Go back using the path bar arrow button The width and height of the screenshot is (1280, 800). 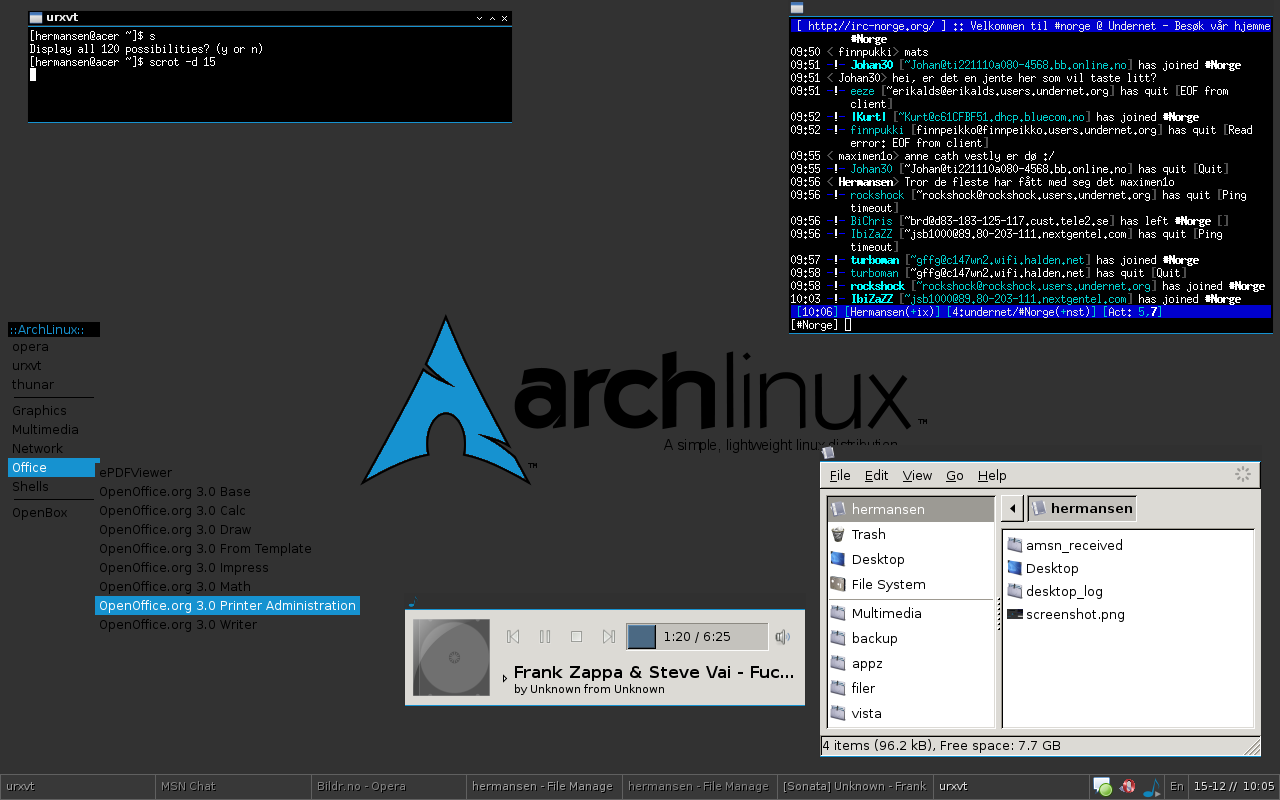pyautogui.click(x=1012, y=508)
